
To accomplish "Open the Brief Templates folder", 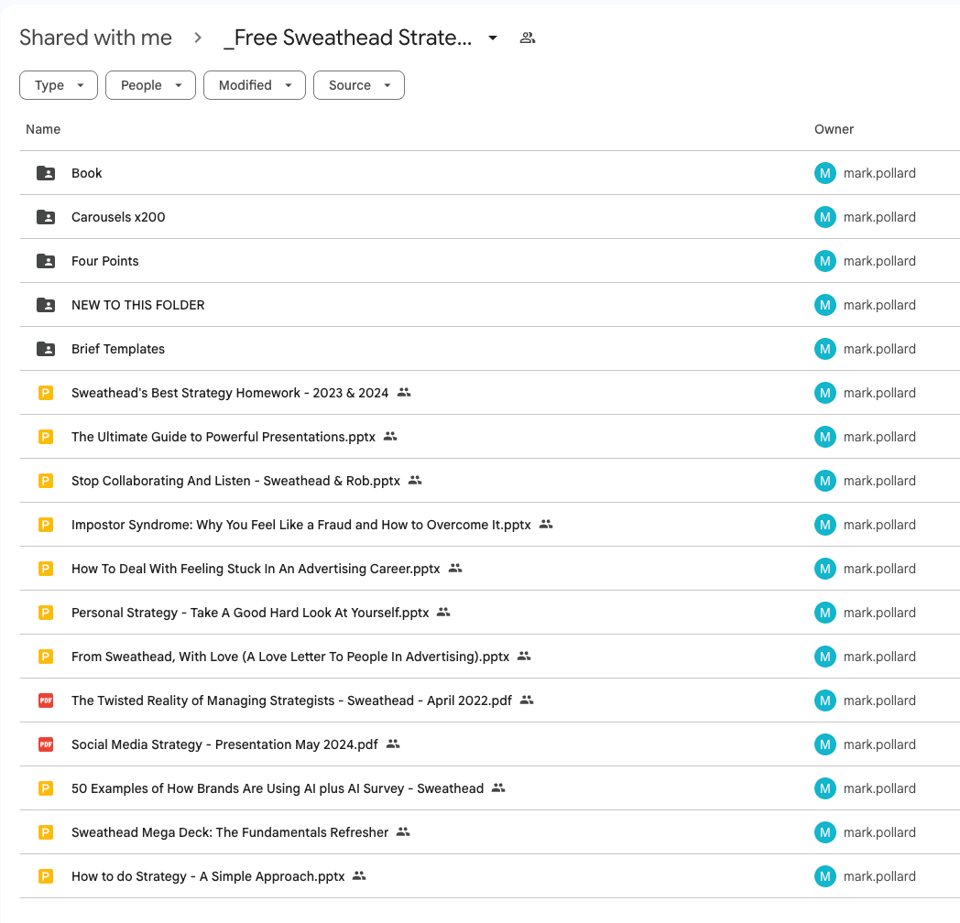I will pyautogui.click(x=118, y=349).
